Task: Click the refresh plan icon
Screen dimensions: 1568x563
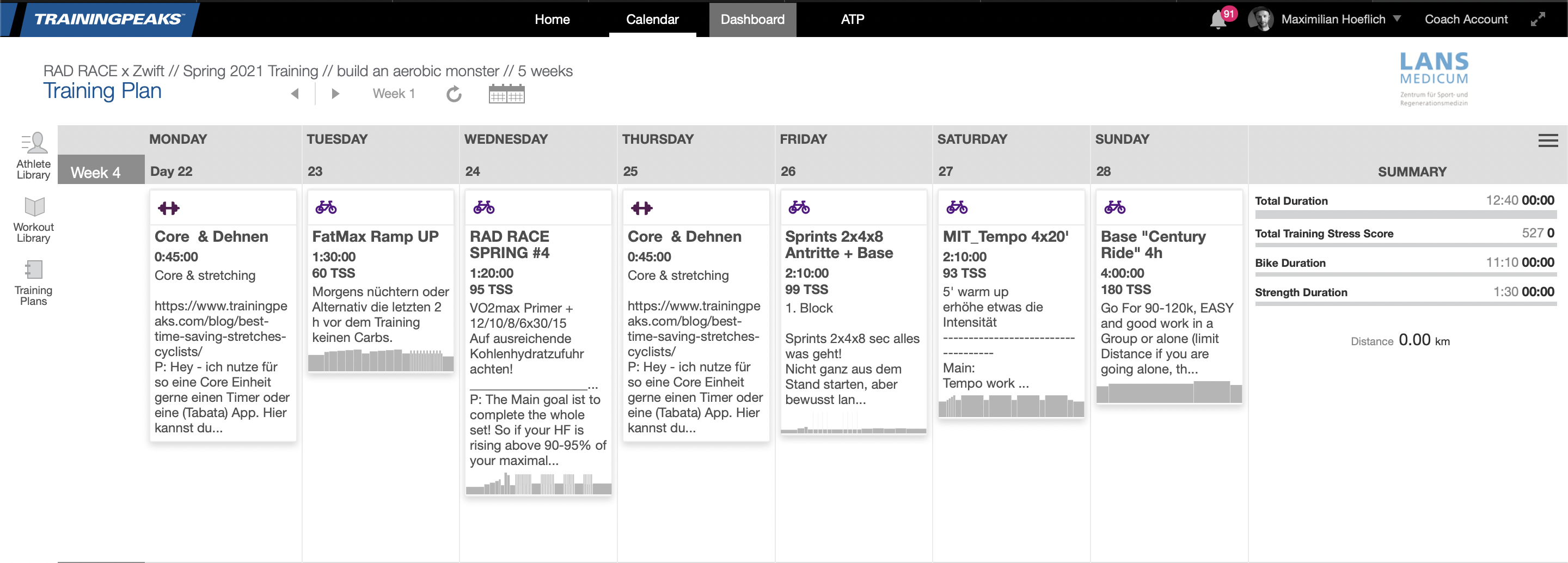Action: click(x=454, y=94)
